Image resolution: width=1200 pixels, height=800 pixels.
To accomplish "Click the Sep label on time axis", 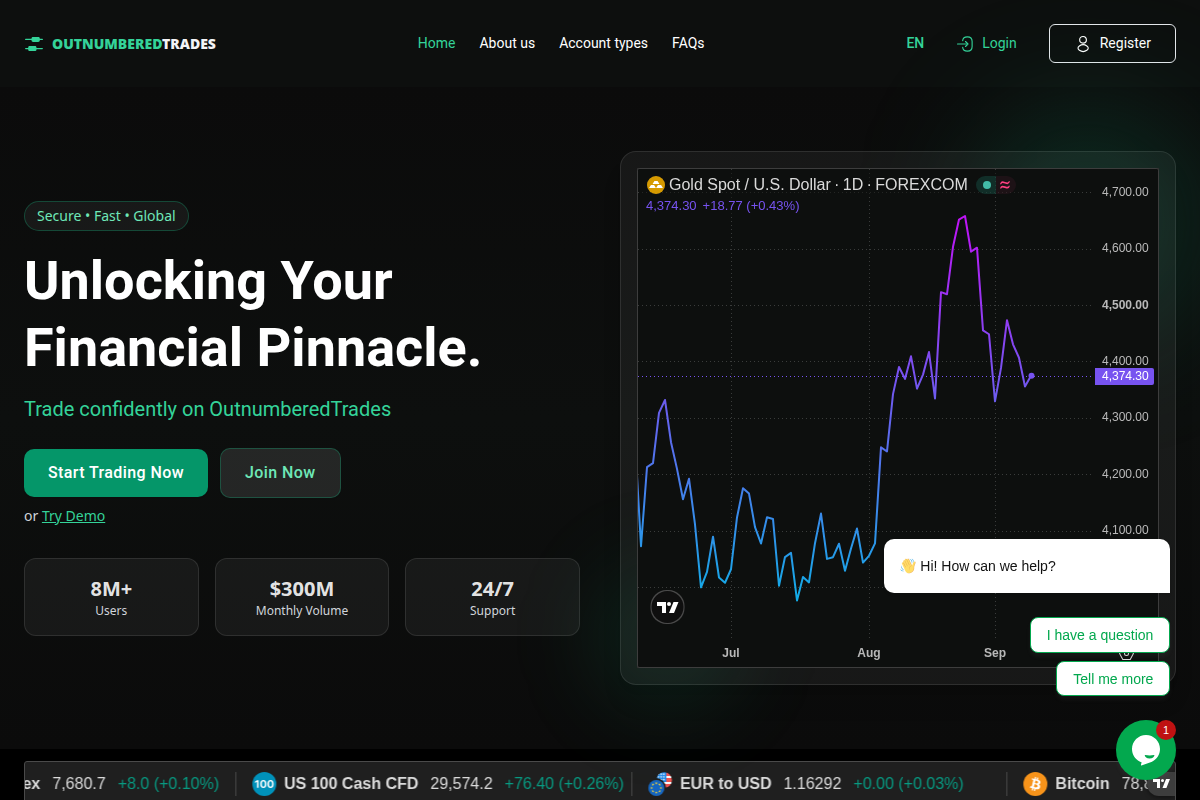I will click(x=995, y=653).
